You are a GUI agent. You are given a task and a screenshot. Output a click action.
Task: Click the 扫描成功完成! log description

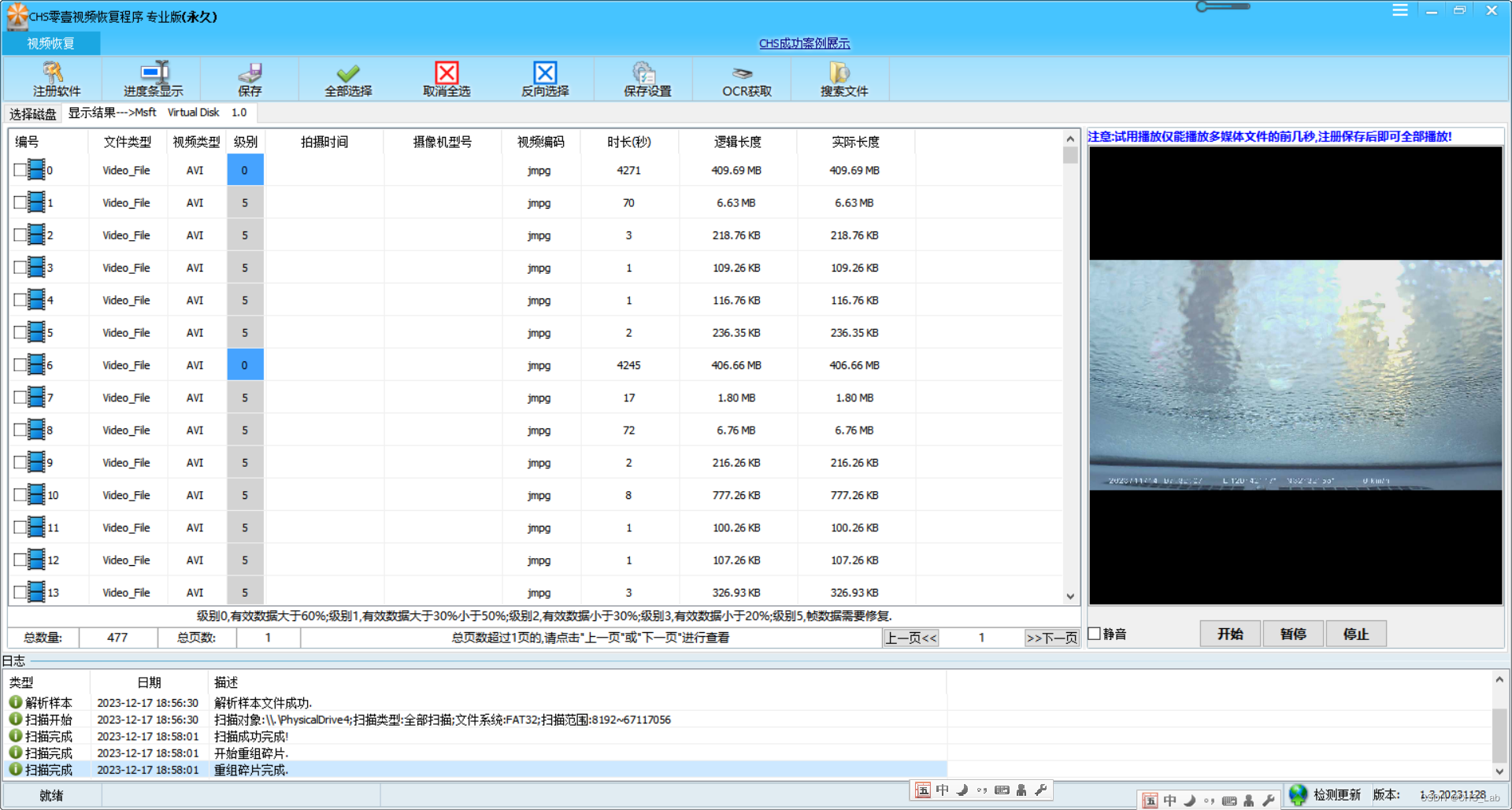[x=251, y=736]
